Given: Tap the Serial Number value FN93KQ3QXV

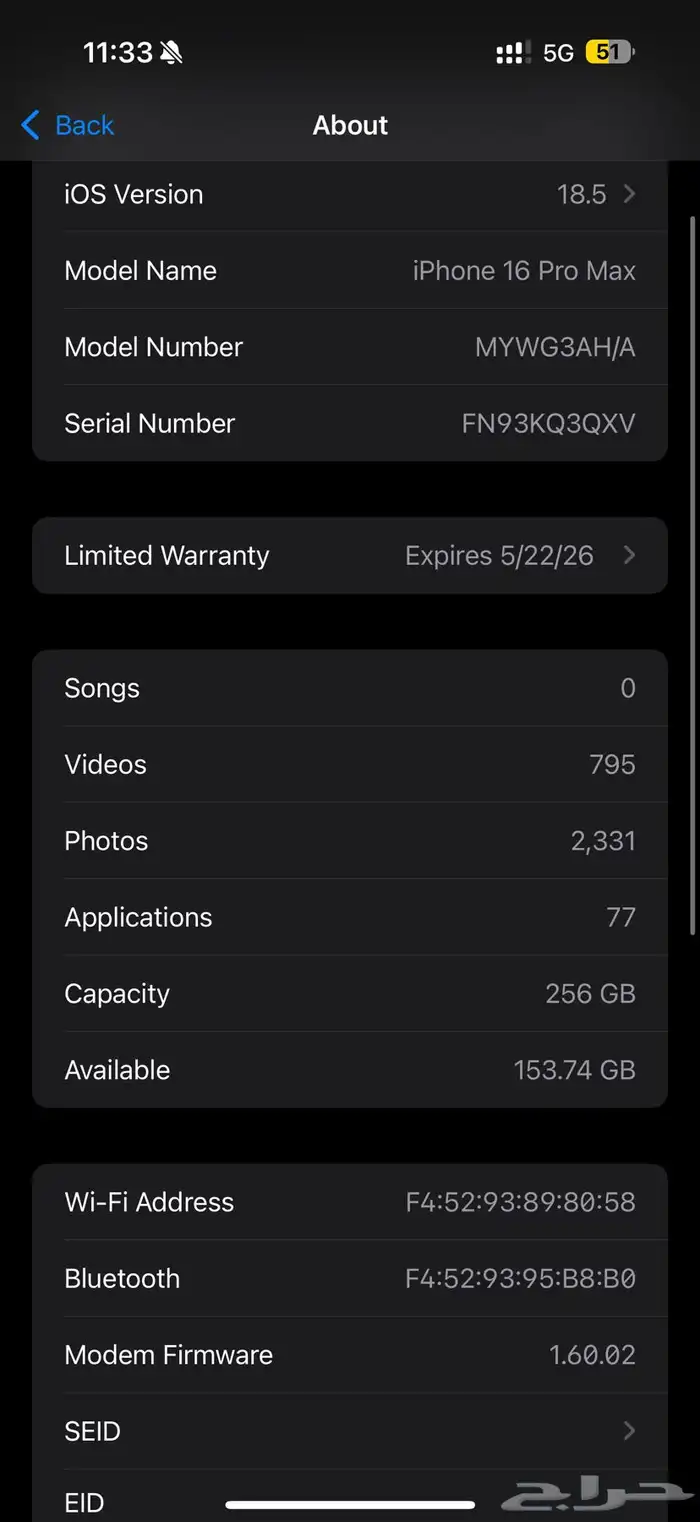Looking at the screenshot, I should click(x=548, y=423).
